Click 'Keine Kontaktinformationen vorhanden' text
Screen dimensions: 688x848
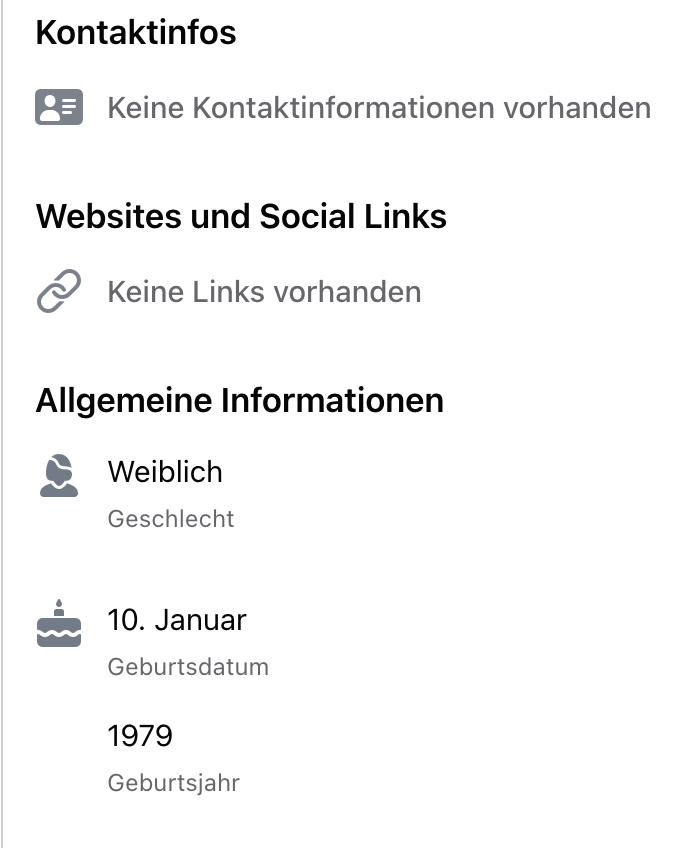(x=379, y=108)
